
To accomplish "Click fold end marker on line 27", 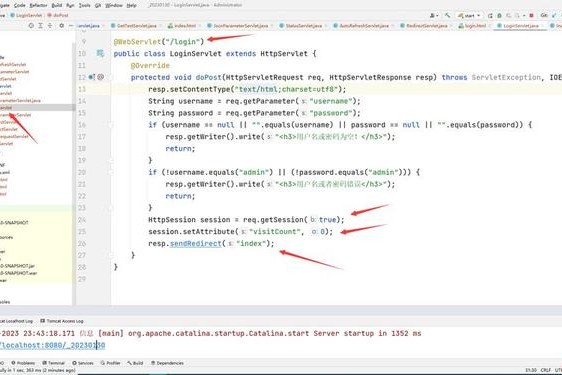I will click(110, 255).
